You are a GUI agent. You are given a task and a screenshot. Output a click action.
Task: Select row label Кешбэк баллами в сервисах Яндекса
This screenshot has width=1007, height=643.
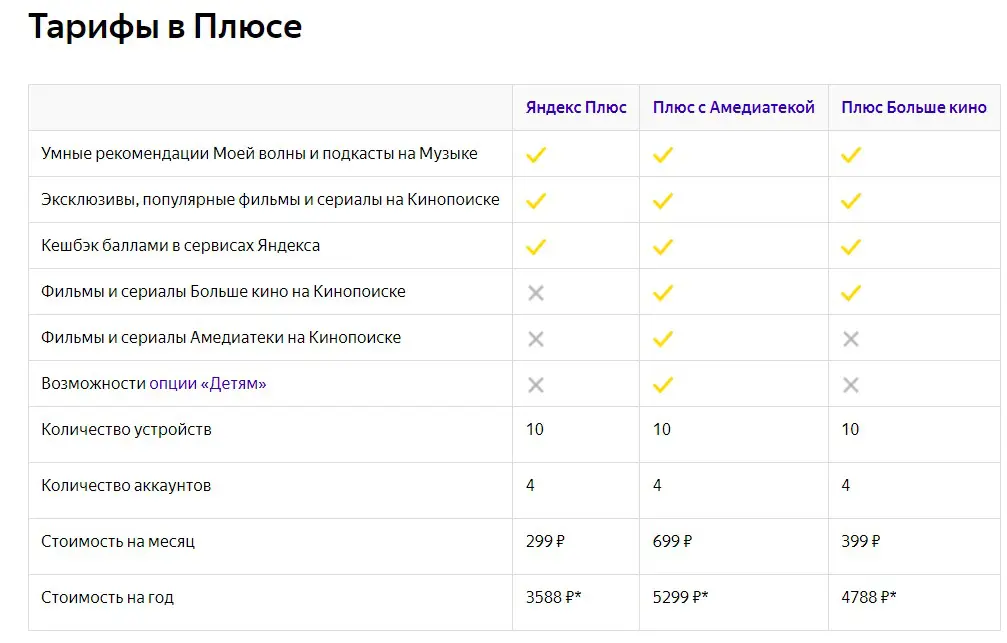180,245
